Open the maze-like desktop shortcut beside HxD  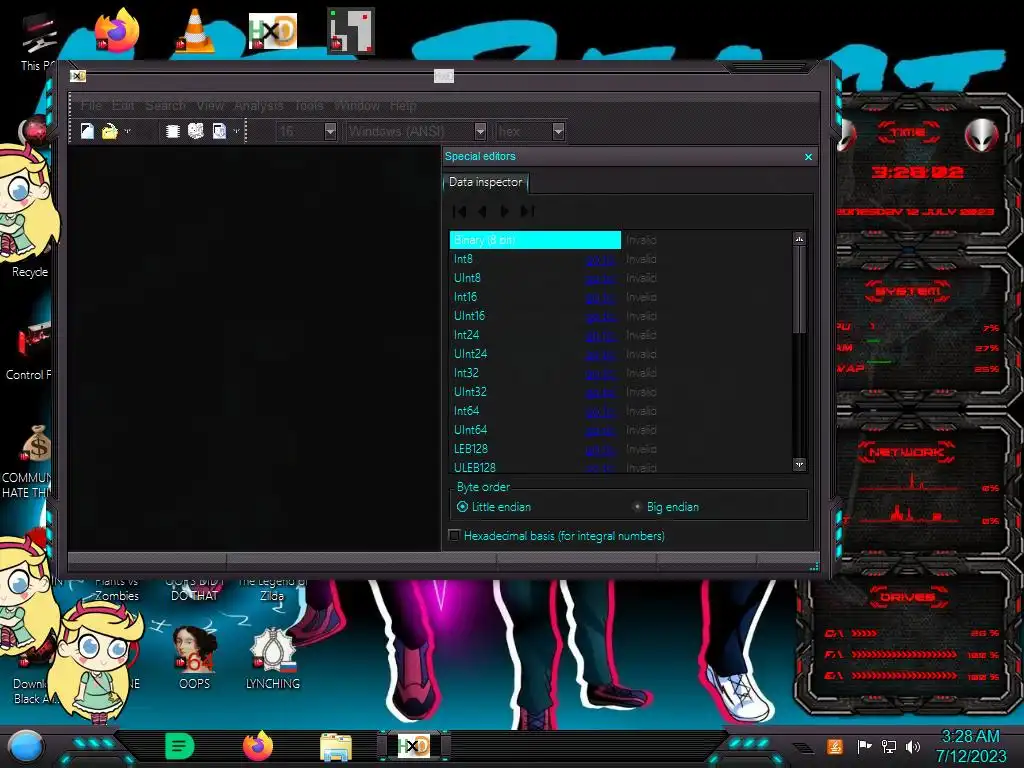click(351, 30)
